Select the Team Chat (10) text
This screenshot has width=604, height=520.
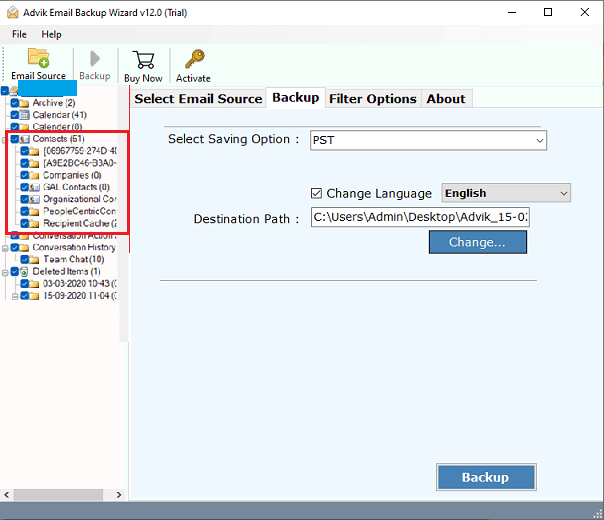(x=74, y=259)
